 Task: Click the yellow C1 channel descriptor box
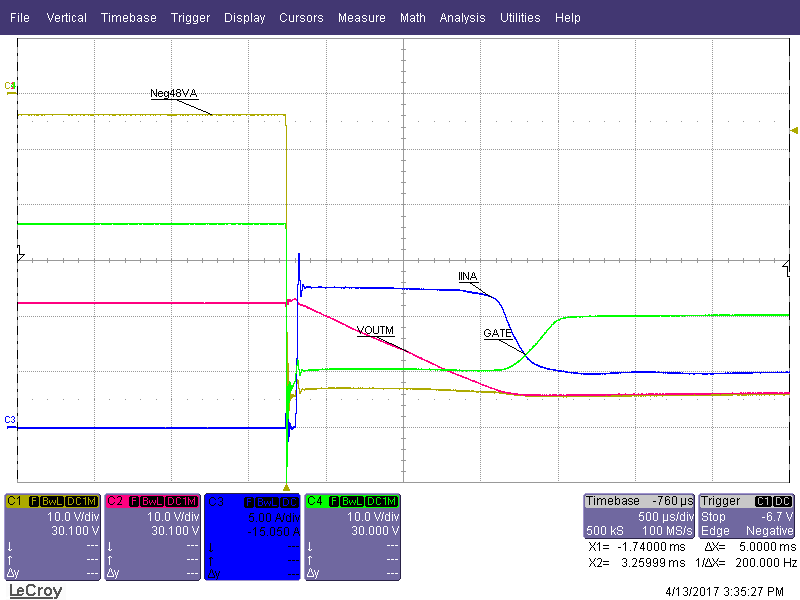pyautogui.click(x=53, y=536)
